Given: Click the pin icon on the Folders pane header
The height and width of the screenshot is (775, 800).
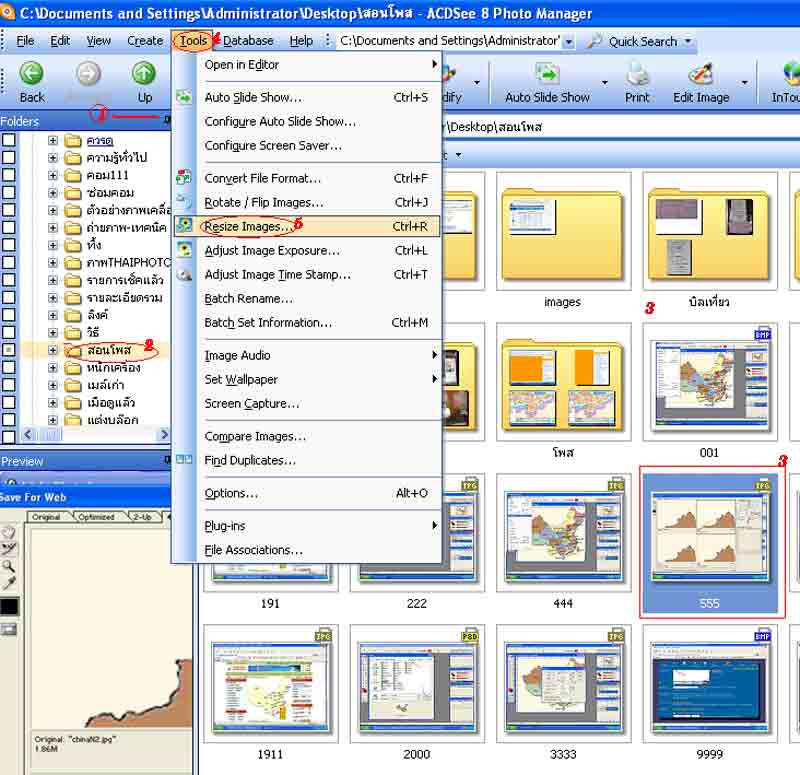Looking at the screenshot, I should pyautogui.click(x=167, y=120).
